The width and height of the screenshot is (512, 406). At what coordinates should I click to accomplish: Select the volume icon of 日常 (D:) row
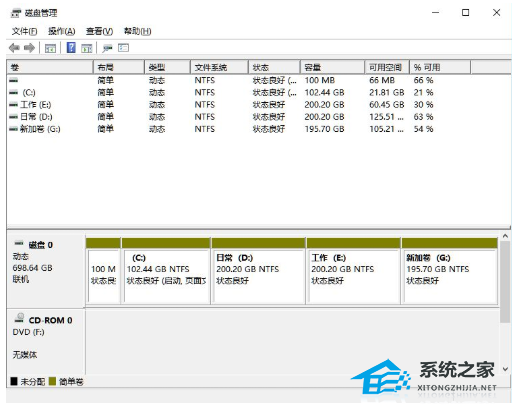[14, 117]
